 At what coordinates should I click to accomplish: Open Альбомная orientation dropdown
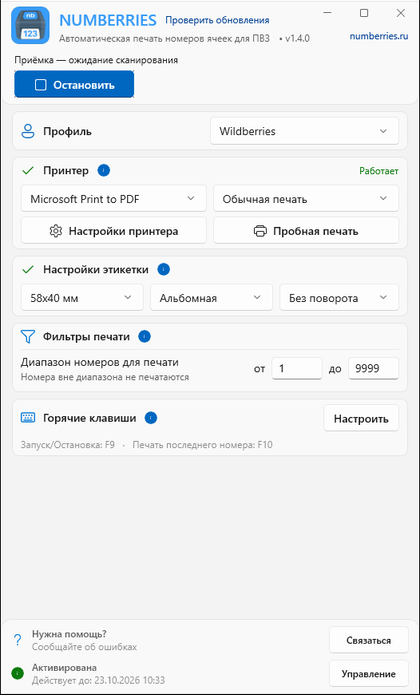[x=211, y=298]
